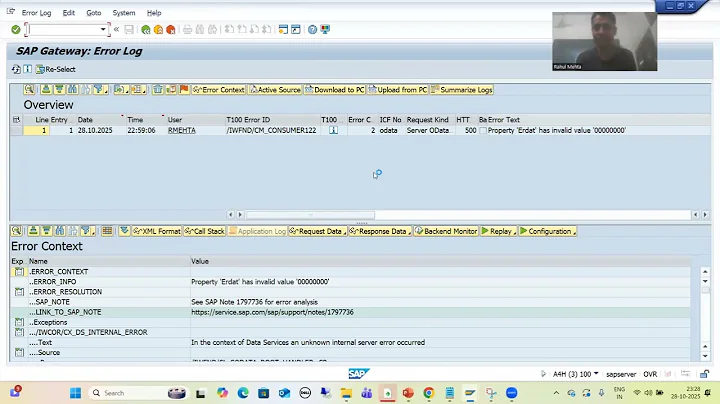Open the transaction command field dropdown
The width and height of the screenshot is (720, 404).
103,30
